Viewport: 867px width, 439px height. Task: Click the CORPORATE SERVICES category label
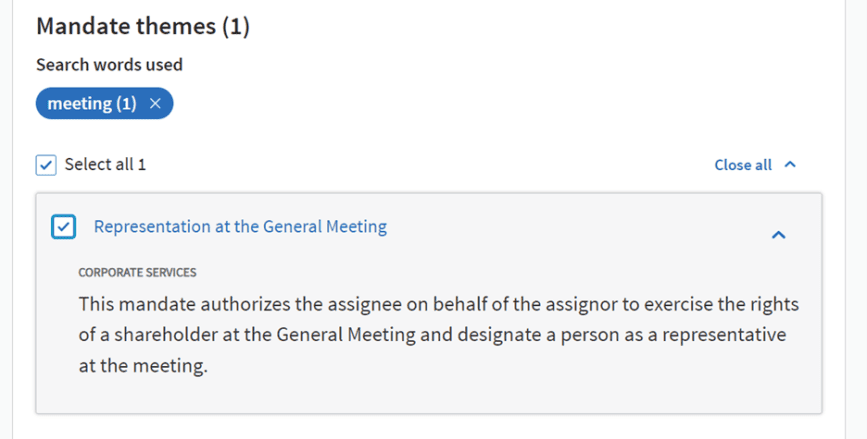pyautogui.click(x=137, y=272)
